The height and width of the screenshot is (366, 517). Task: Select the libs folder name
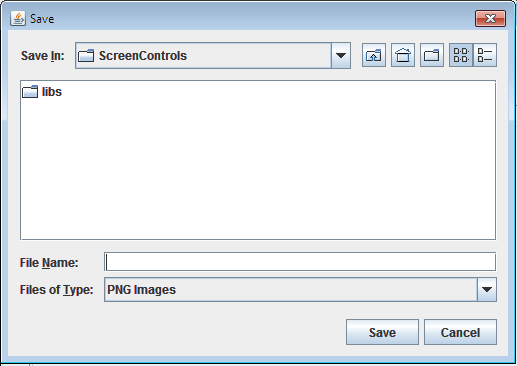tap(52, 92)
